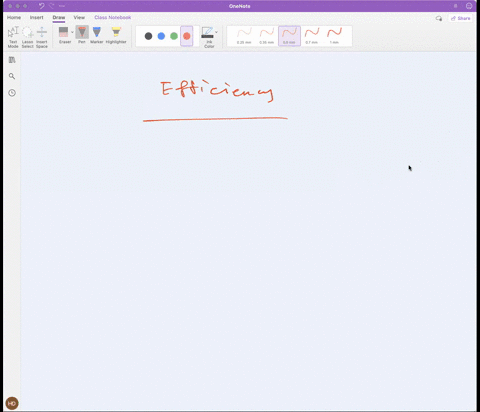Click the Share button

[x=461, y=18]
